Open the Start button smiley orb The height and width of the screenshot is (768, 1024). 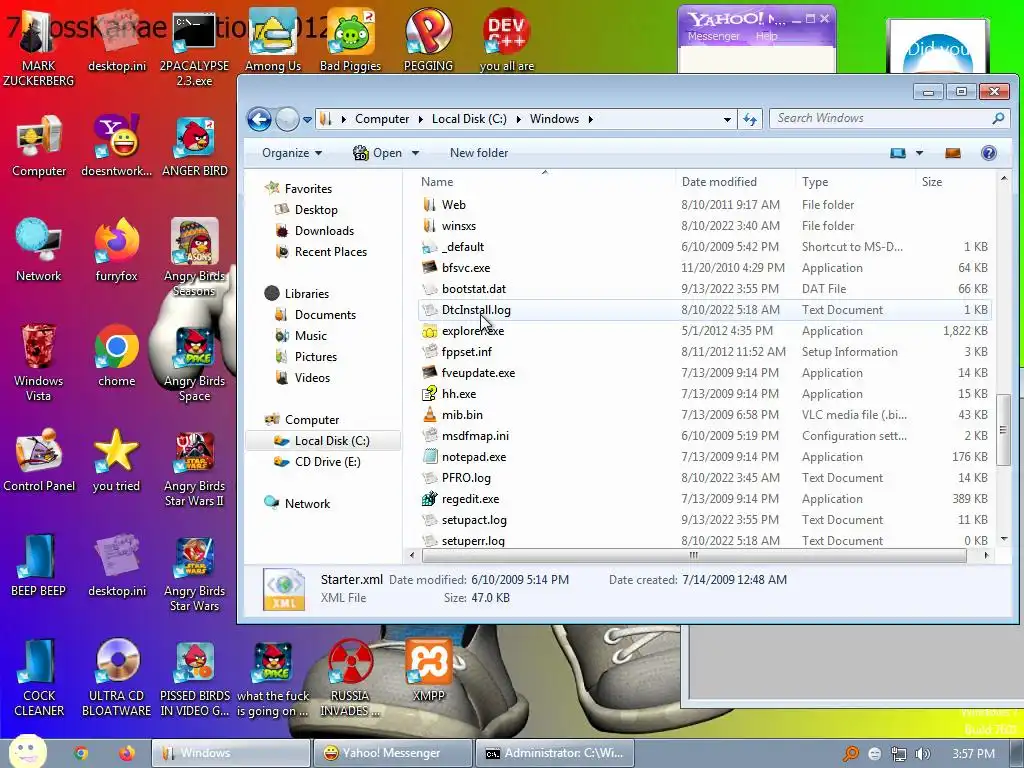[x=26, y=751]
